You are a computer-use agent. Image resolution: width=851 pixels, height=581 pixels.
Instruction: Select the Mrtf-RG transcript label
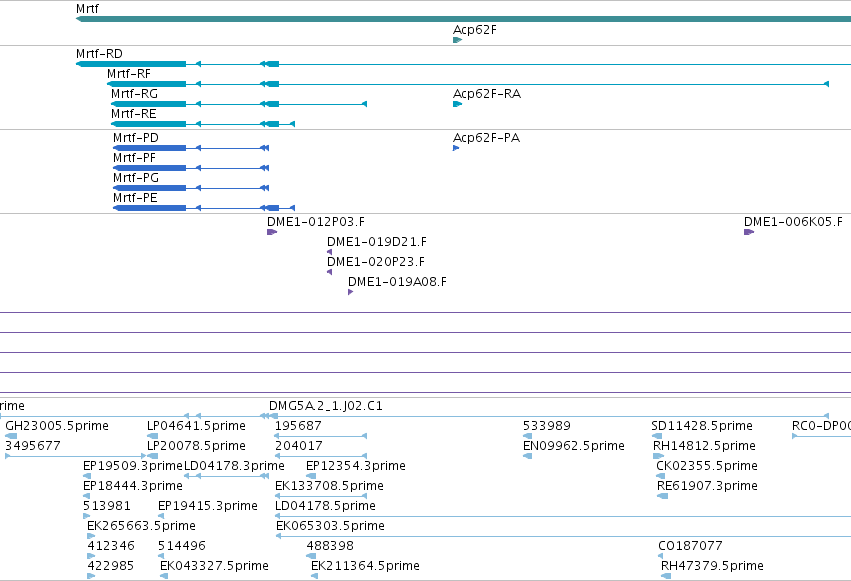tap(135, 94)
